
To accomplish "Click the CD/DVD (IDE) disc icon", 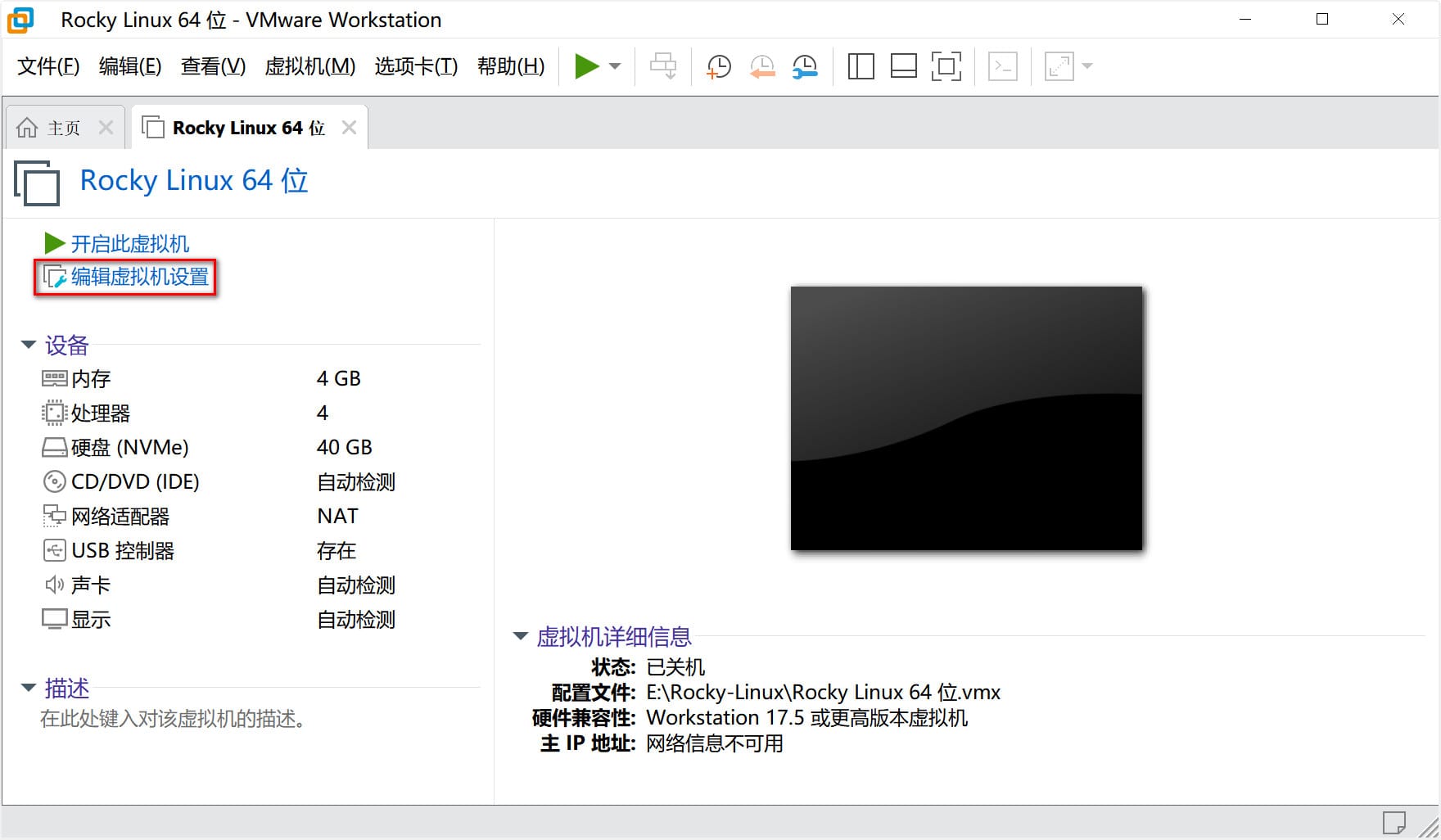I will pos(54,481).
